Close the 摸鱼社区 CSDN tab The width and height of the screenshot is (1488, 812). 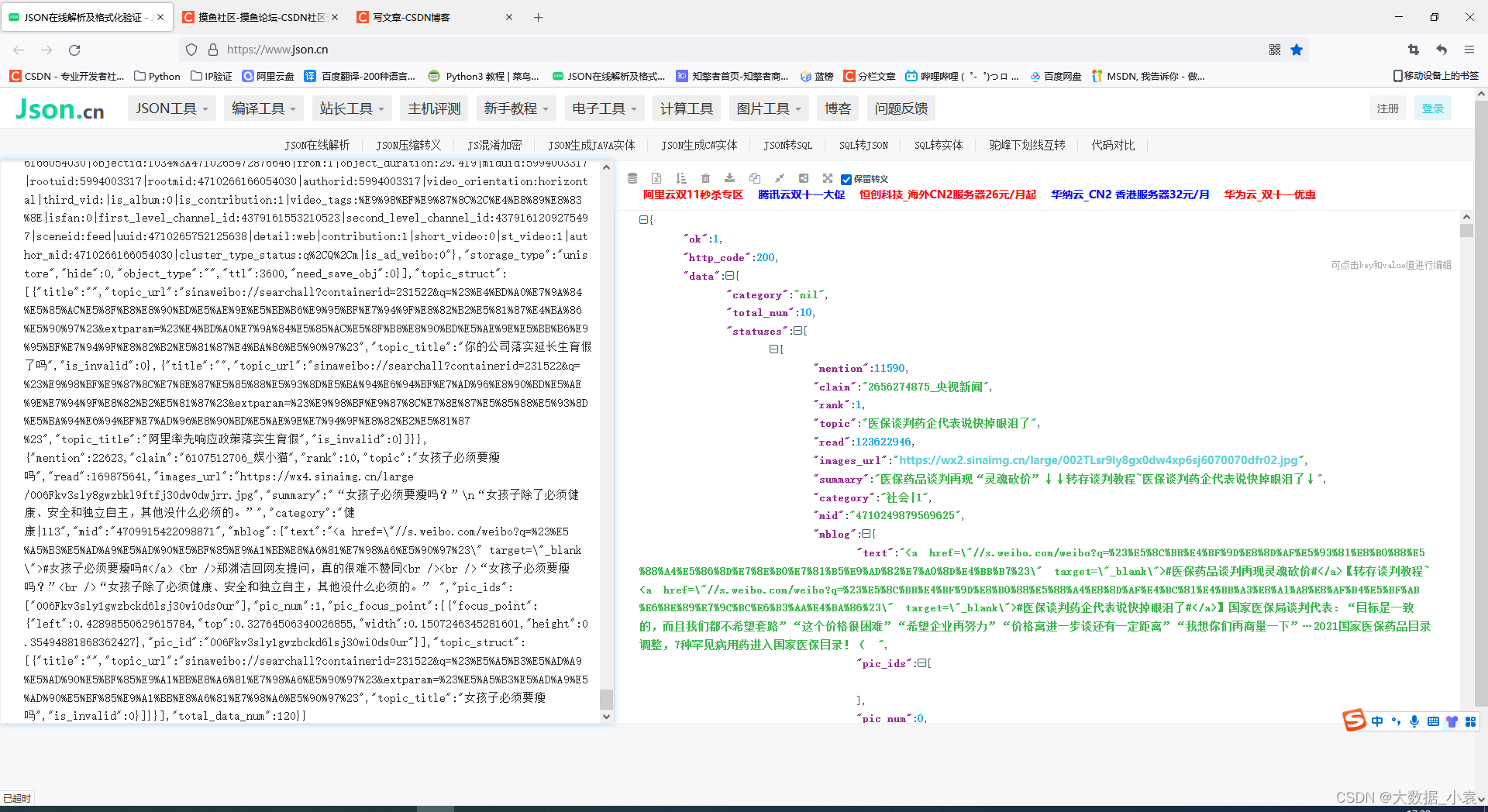tap(335, 17)
